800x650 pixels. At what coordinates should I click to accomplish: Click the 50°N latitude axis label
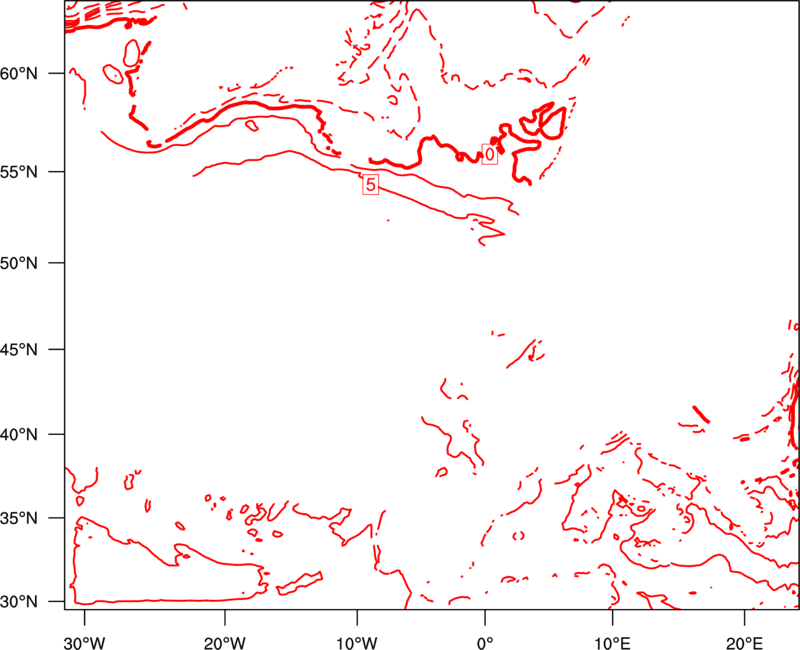click(19, 263)
